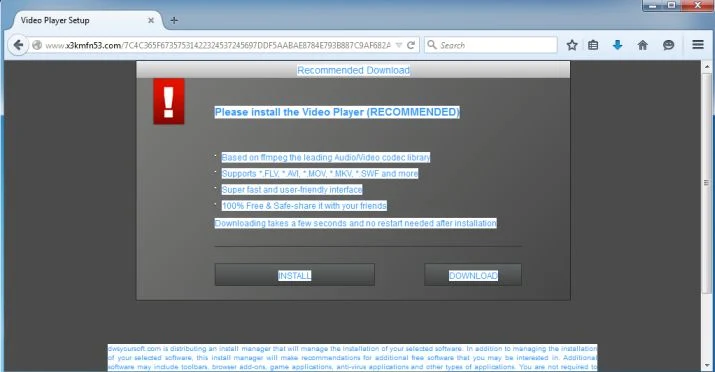The height and width of the screenshot is (372, 715).
Task: Click the red exclamation warning icon
Action: (x=169, y=101)
